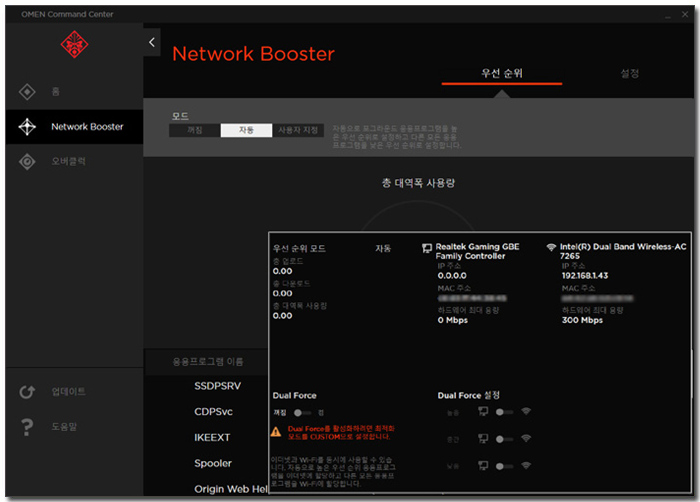Minimize the OMEN Command Center window
This screenshot has height=502, width=700.
(x=668, y=15)
